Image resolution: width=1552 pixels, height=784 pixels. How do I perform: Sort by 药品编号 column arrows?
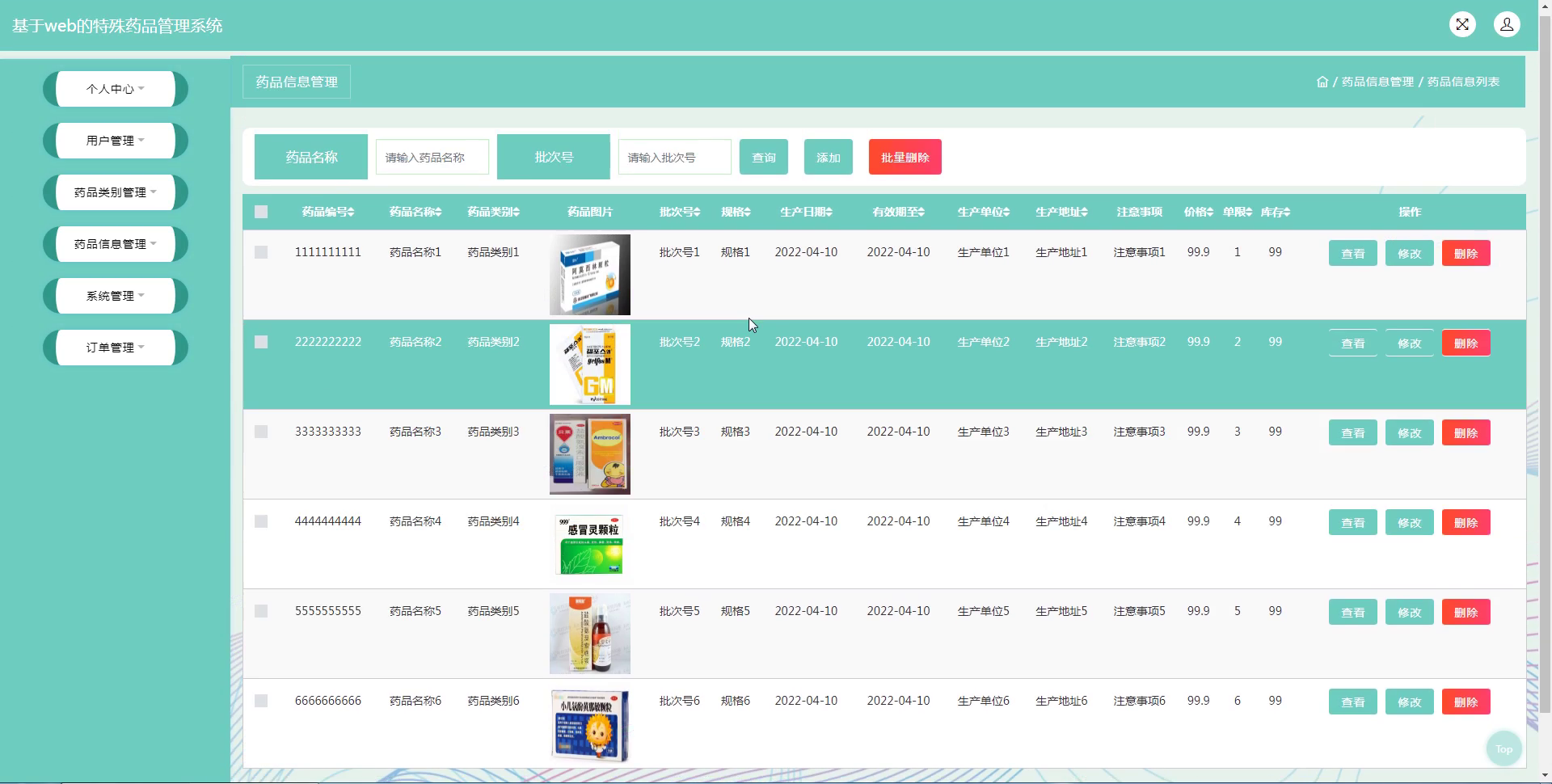pos(351,212)
